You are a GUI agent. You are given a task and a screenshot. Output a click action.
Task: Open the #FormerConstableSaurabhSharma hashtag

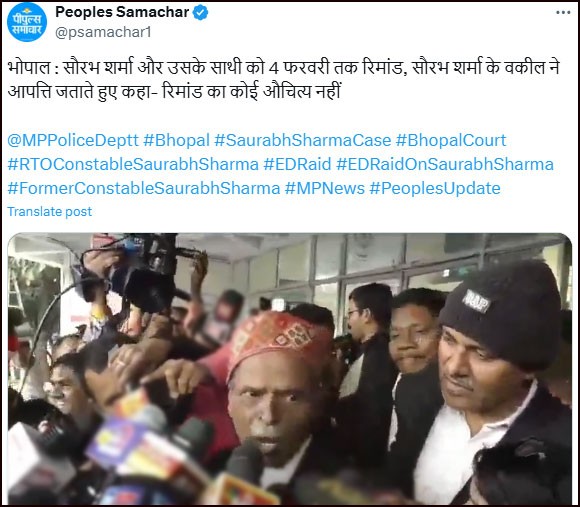tap(144, 189)
